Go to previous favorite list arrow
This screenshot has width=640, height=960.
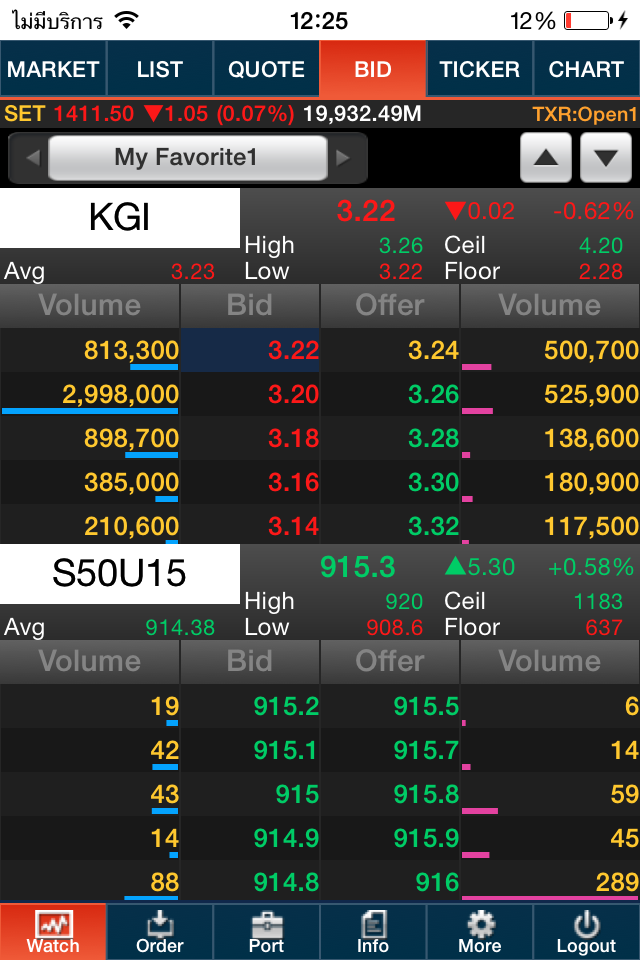32,158
